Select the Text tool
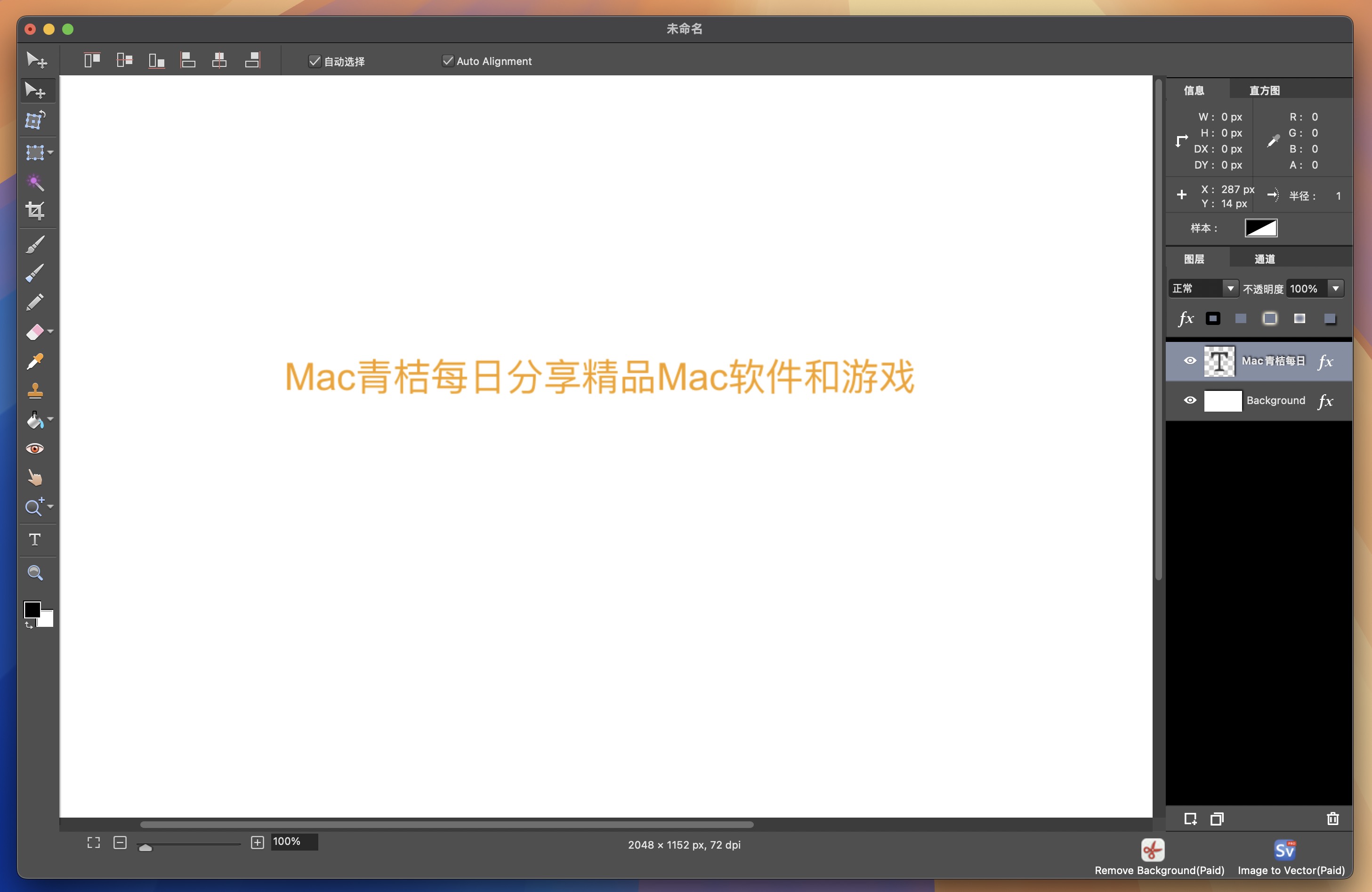The image size is (1372, 892). click(35, 540)
